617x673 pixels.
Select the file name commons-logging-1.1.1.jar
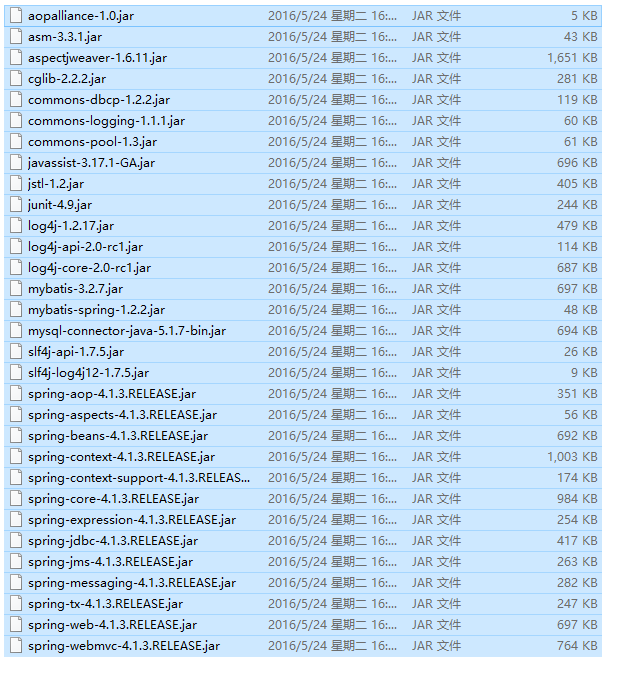point(106,121)
